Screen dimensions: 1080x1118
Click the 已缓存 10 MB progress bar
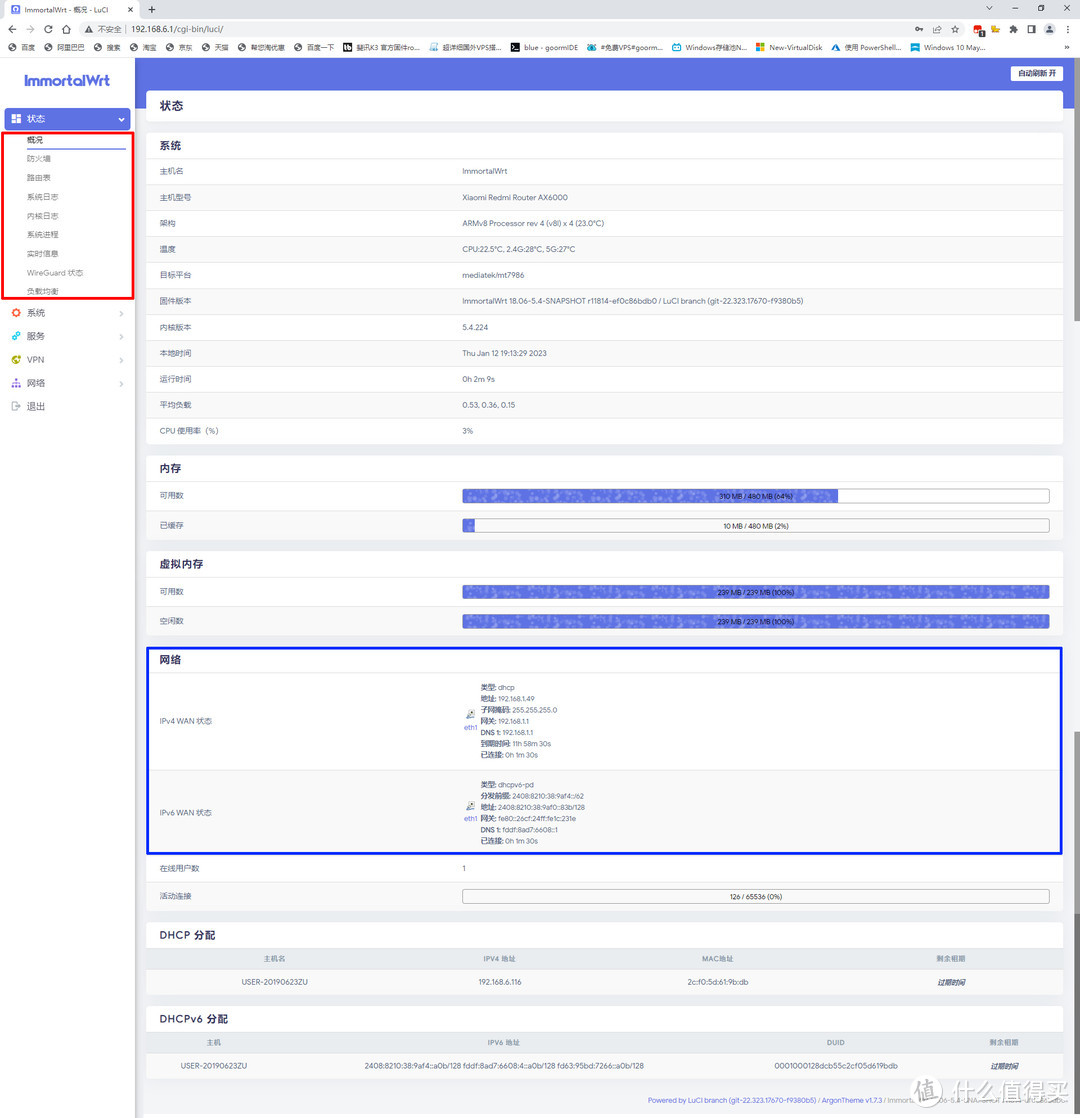[x=756, y=526]
